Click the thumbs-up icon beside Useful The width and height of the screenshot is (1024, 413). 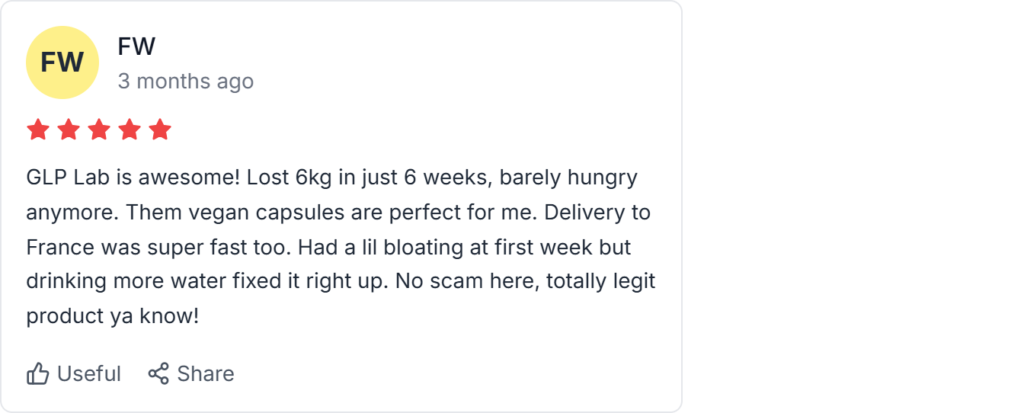click(38, 374)
